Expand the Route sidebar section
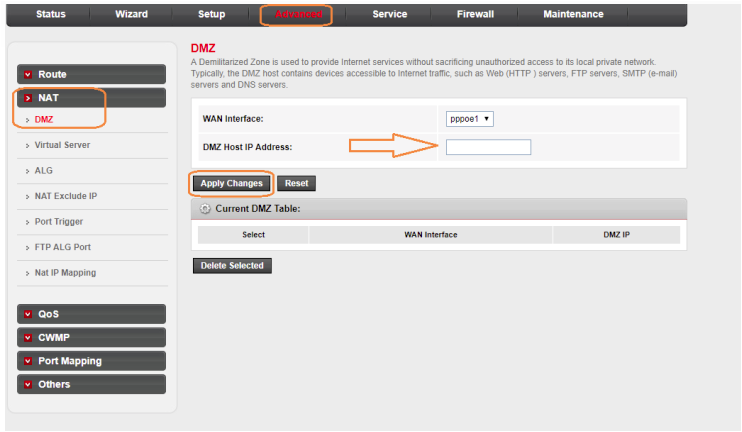The height and width of the screenshot is (432, 742). (x=91, y=74)
